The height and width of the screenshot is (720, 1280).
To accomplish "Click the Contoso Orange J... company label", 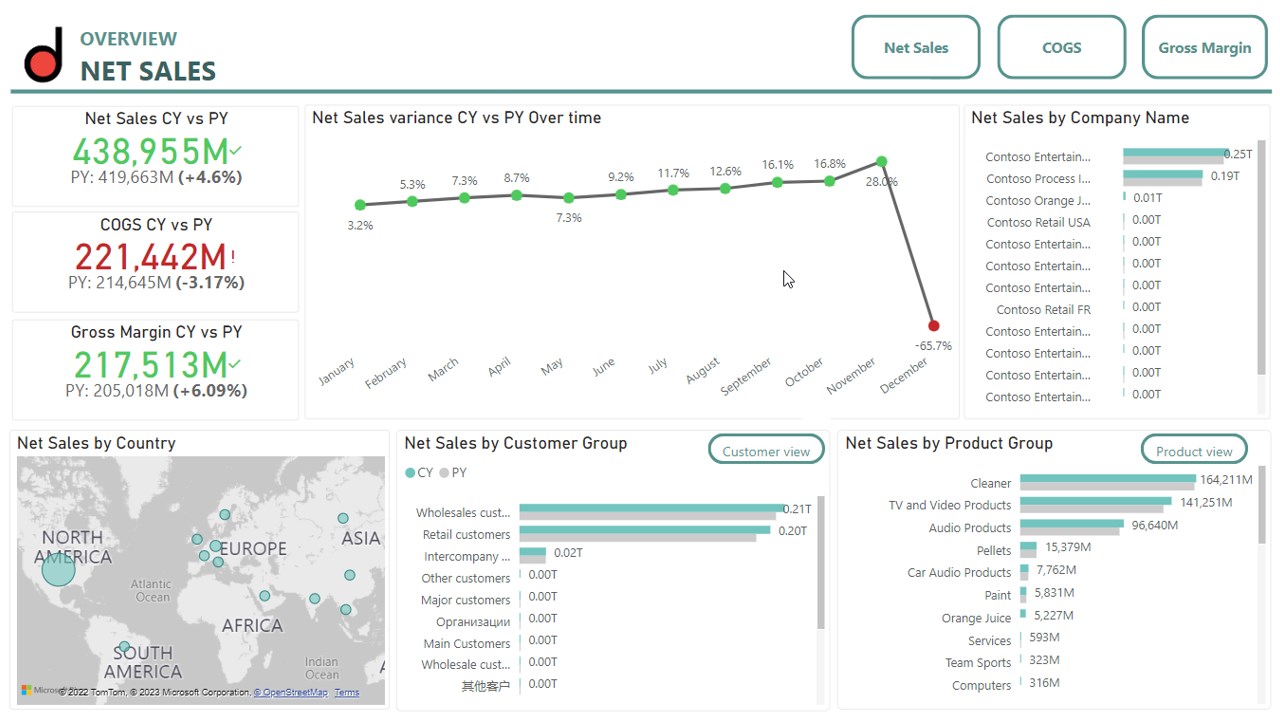I will 1038,201.
